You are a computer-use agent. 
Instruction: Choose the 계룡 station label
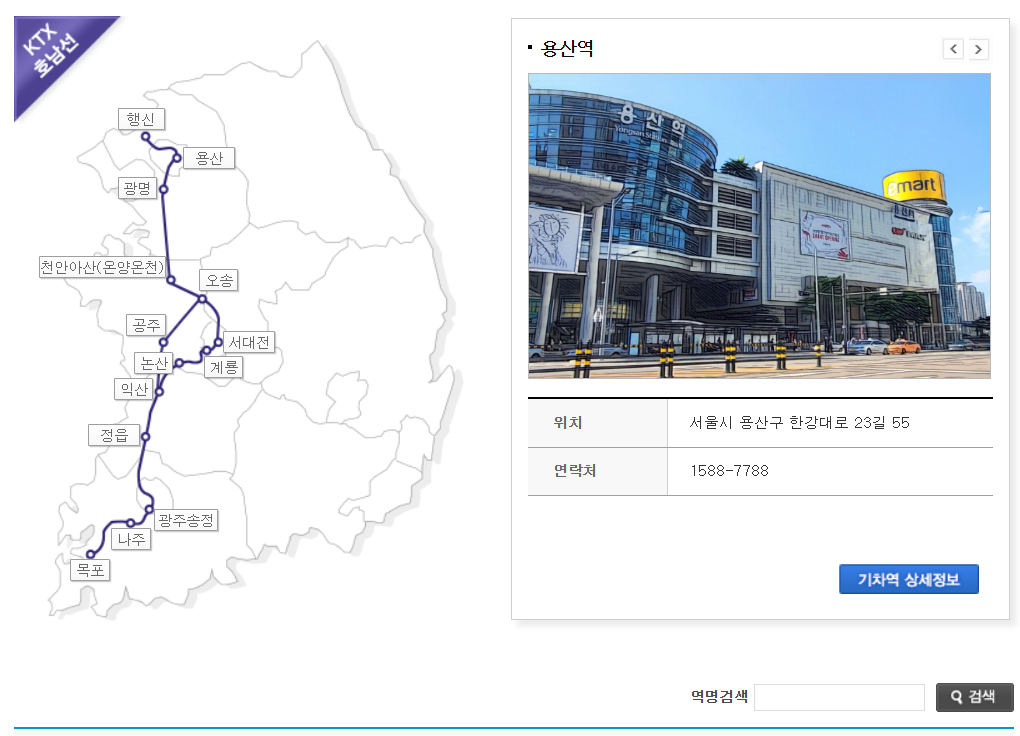[223, 367]
